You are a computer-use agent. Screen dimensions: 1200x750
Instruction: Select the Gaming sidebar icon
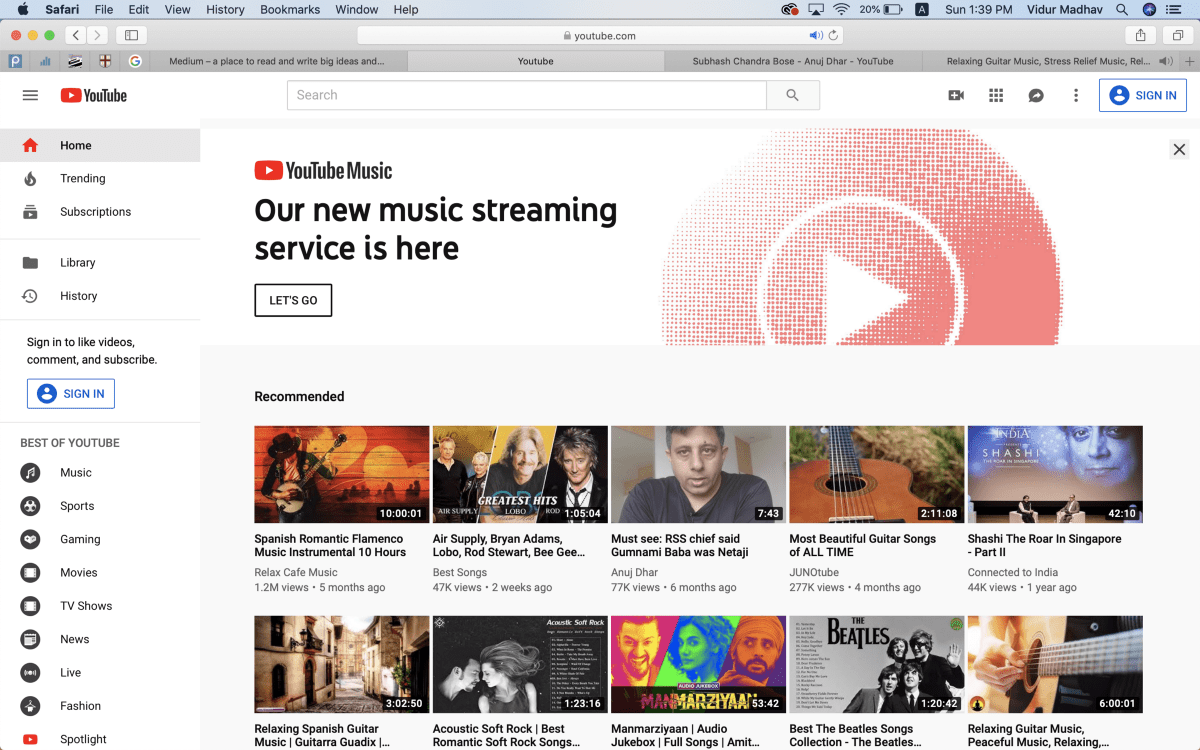point(30,539)
